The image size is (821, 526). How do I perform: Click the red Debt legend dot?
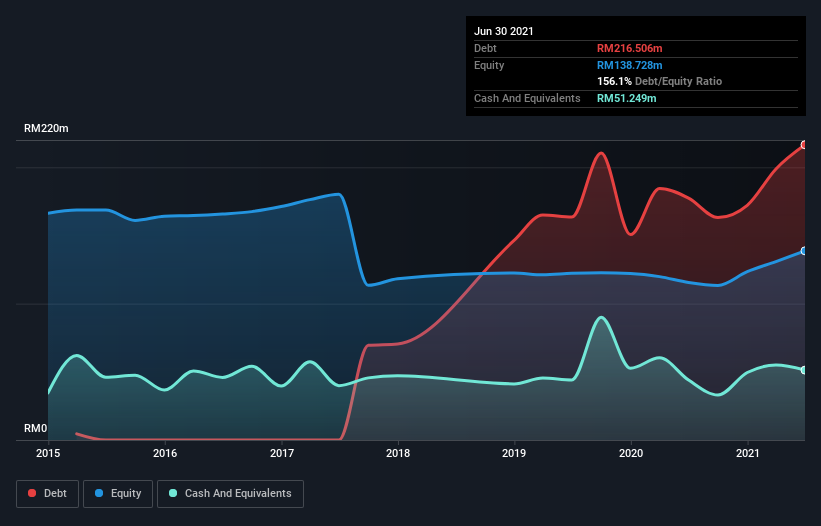[x=32, y=493]
